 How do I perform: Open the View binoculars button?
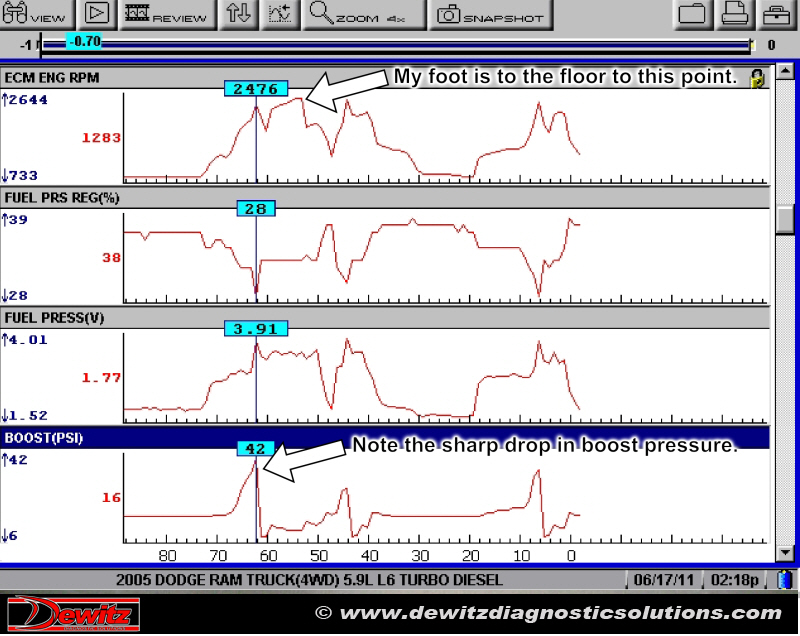(x=36, y=14)
